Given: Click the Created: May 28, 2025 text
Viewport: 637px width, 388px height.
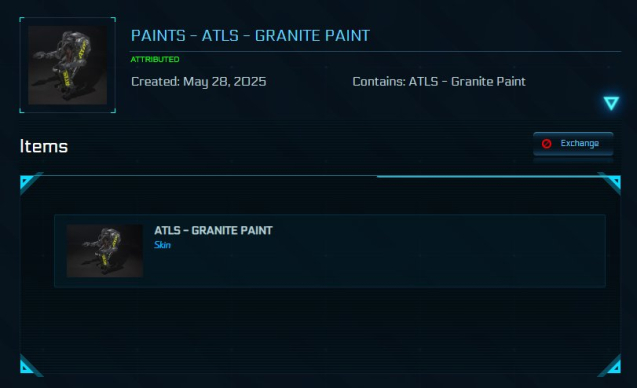Looking at the screenshot, I should [199, 82].
